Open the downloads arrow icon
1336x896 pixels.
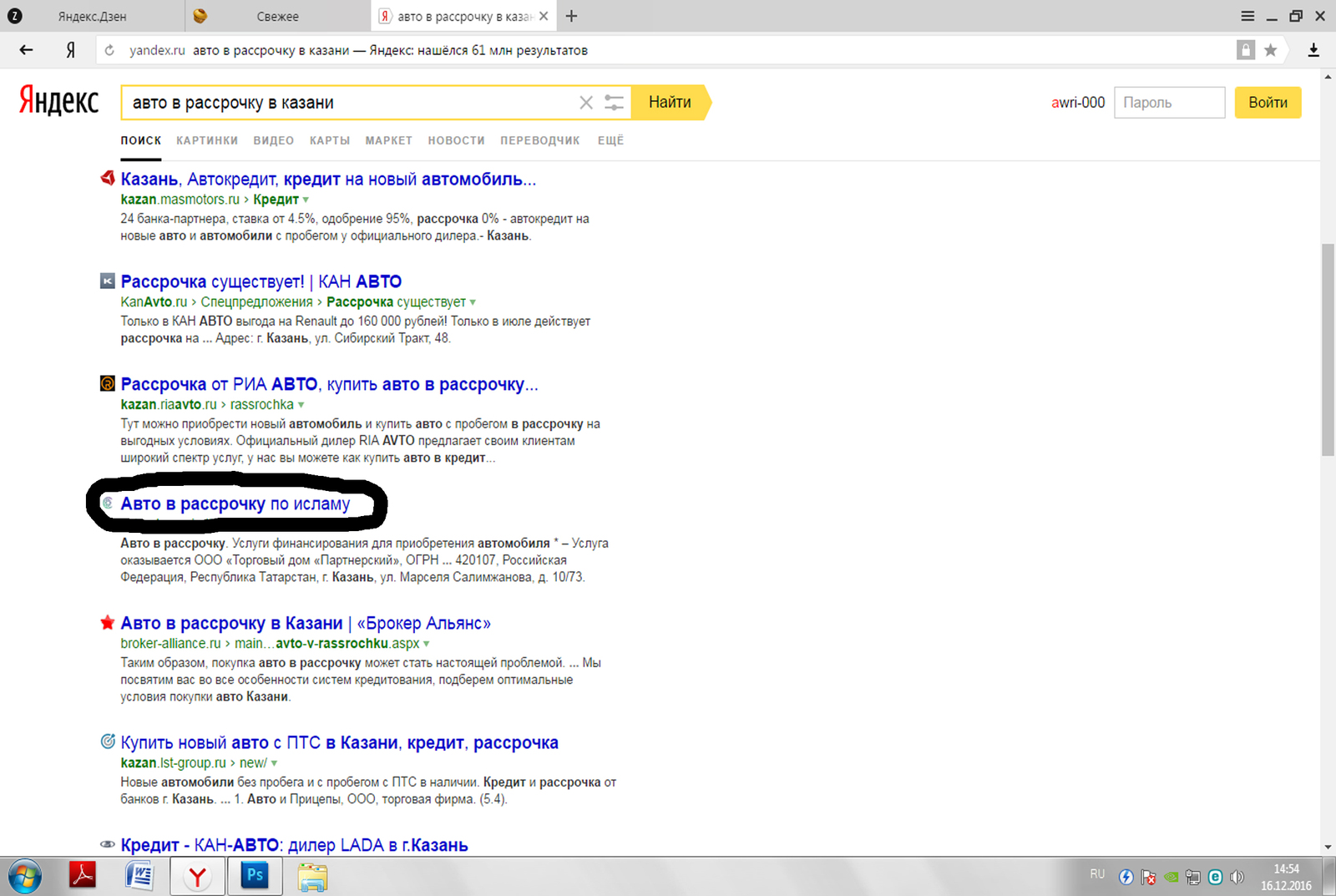[1313, 50]
